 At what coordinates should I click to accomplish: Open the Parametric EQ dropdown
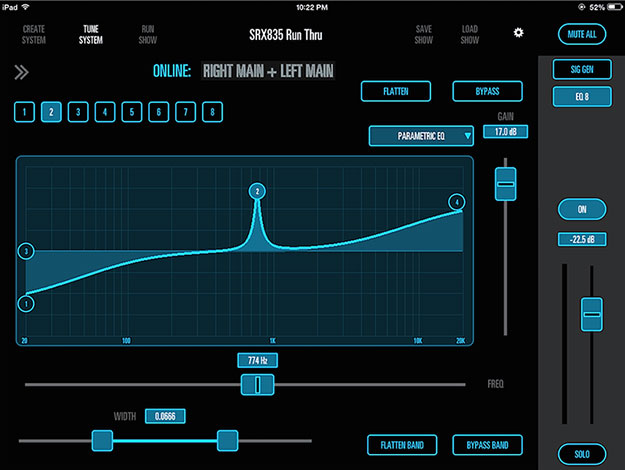[x=421, y=136]
